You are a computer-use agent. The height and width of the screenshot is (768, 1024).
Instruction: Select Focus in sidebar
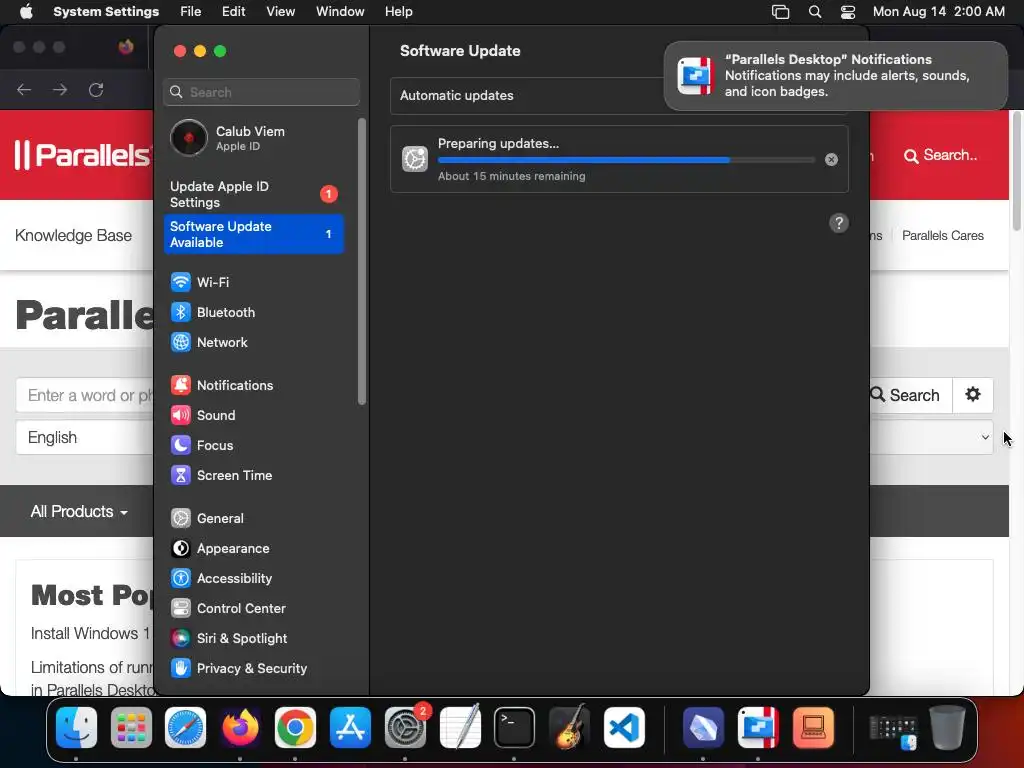[x=253, y=445]
